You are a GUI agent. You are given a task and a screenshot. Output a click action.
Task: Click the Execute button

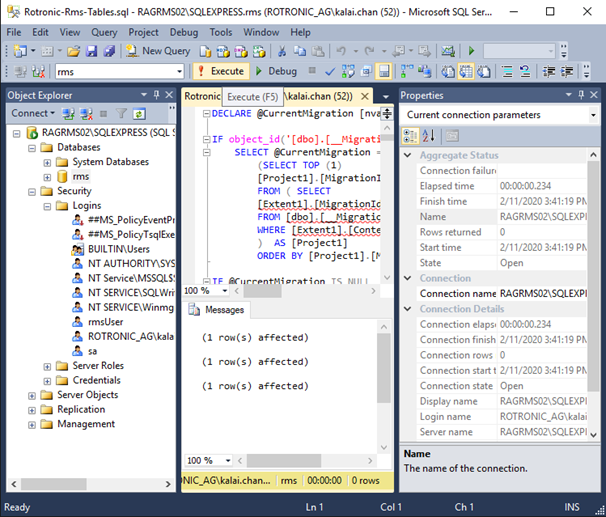221,71
